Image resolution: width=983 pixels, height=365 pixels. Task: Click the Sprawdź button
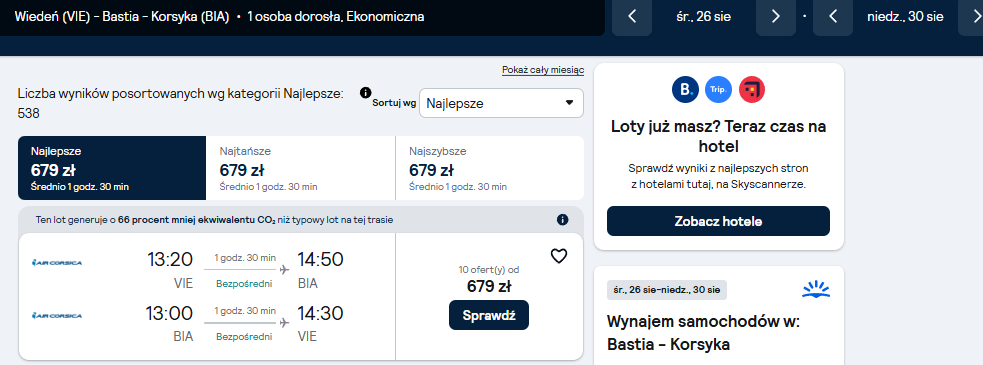pyautogui.click(x=489, y=315)
